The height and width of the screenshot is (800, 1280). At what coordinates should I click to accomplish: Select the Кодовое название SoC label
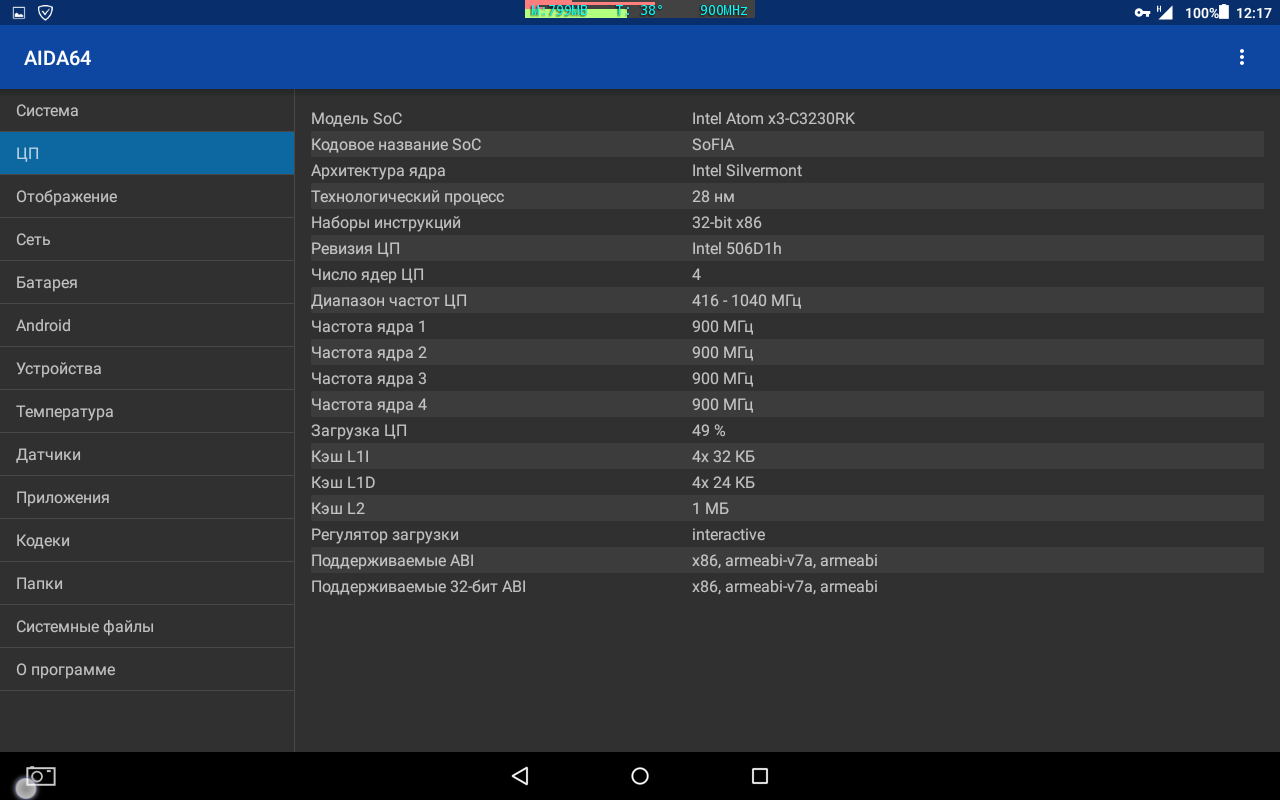pyautogui.click(x=396, y=145)
